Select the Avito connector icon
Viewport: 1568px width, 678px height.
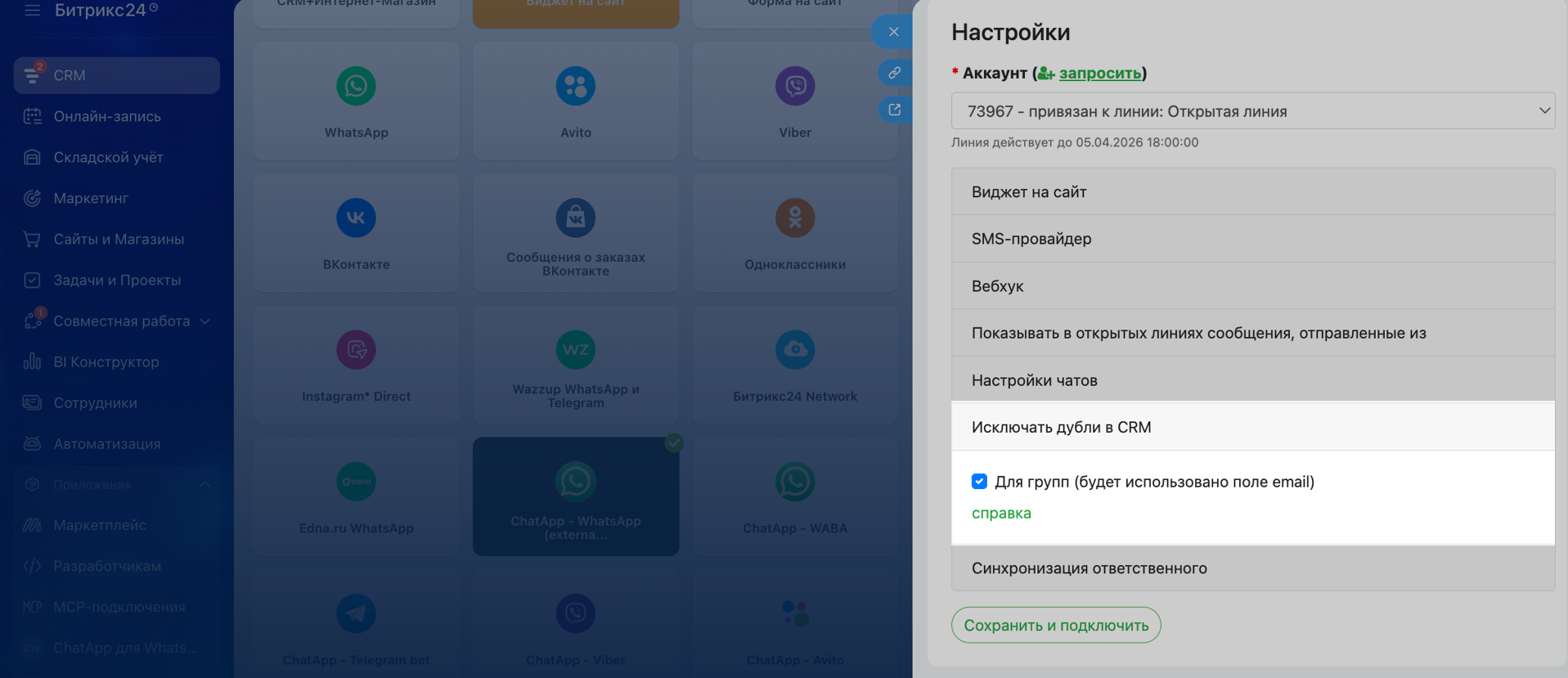575,87
